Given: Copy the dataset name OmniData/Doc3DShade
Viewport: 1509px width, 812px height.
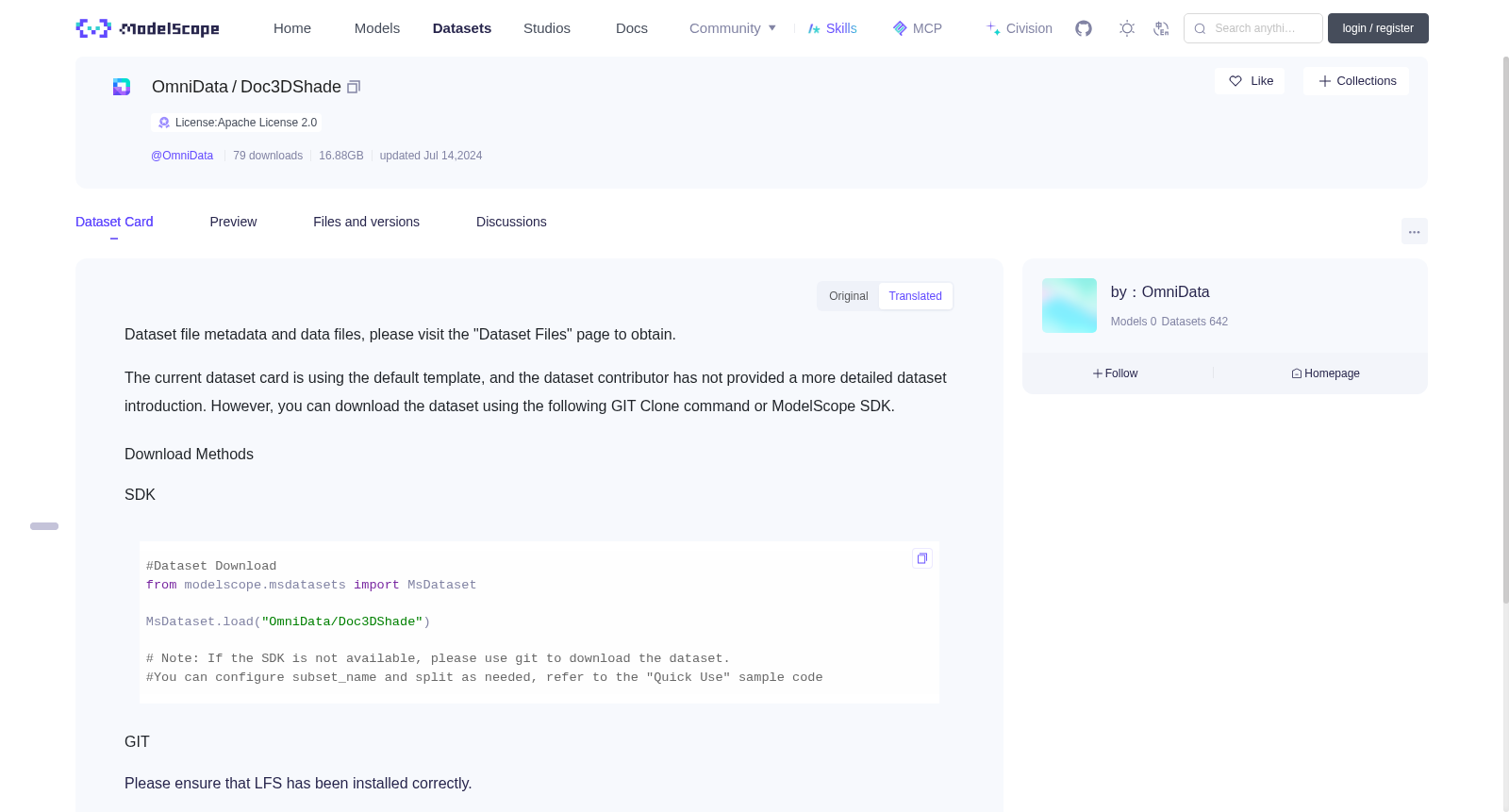Looking at the screenshot, I should 354,87.
